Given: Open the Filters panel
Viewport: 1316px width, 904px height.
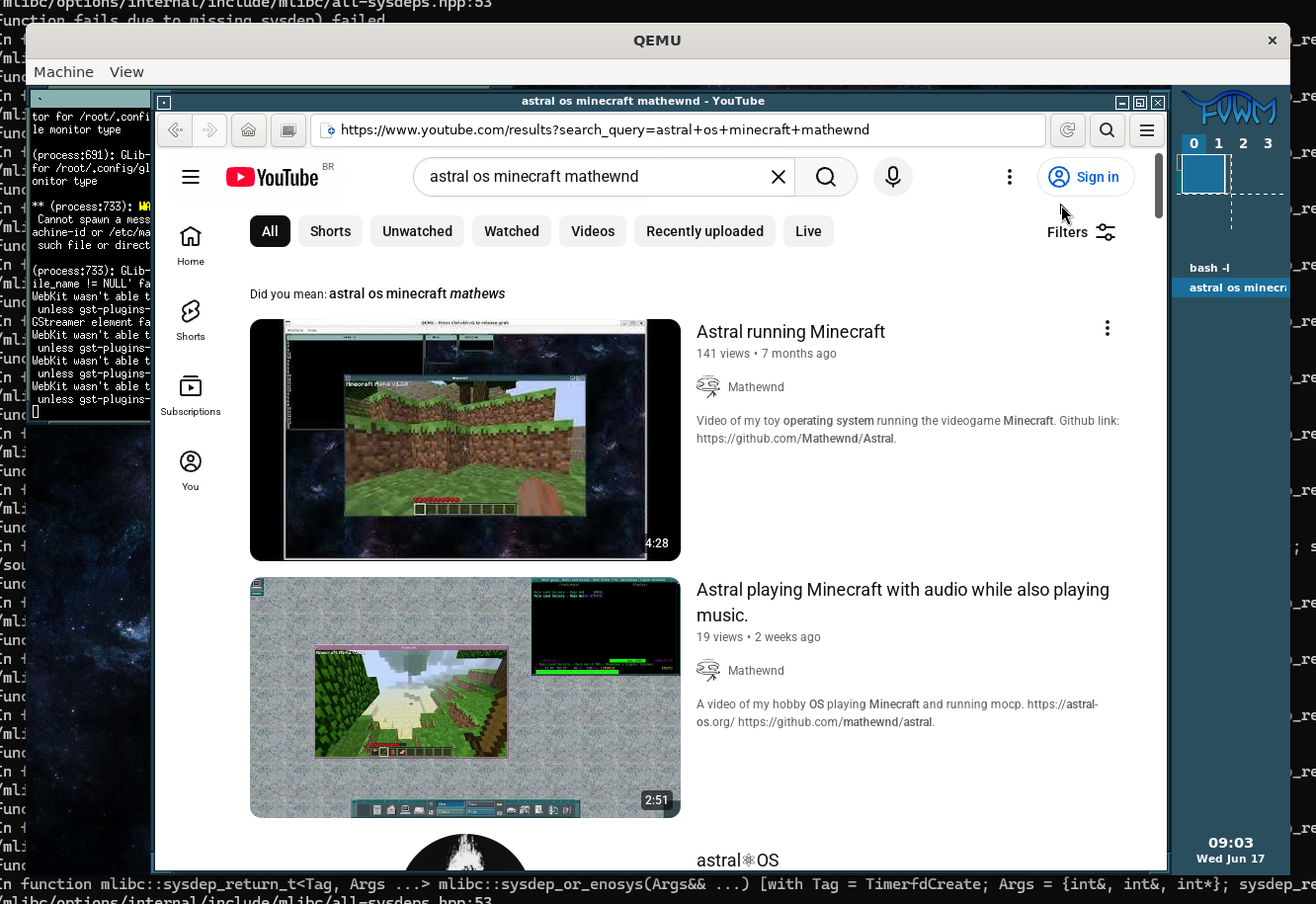Looking at the screenshot, I should click(1081, 232).
